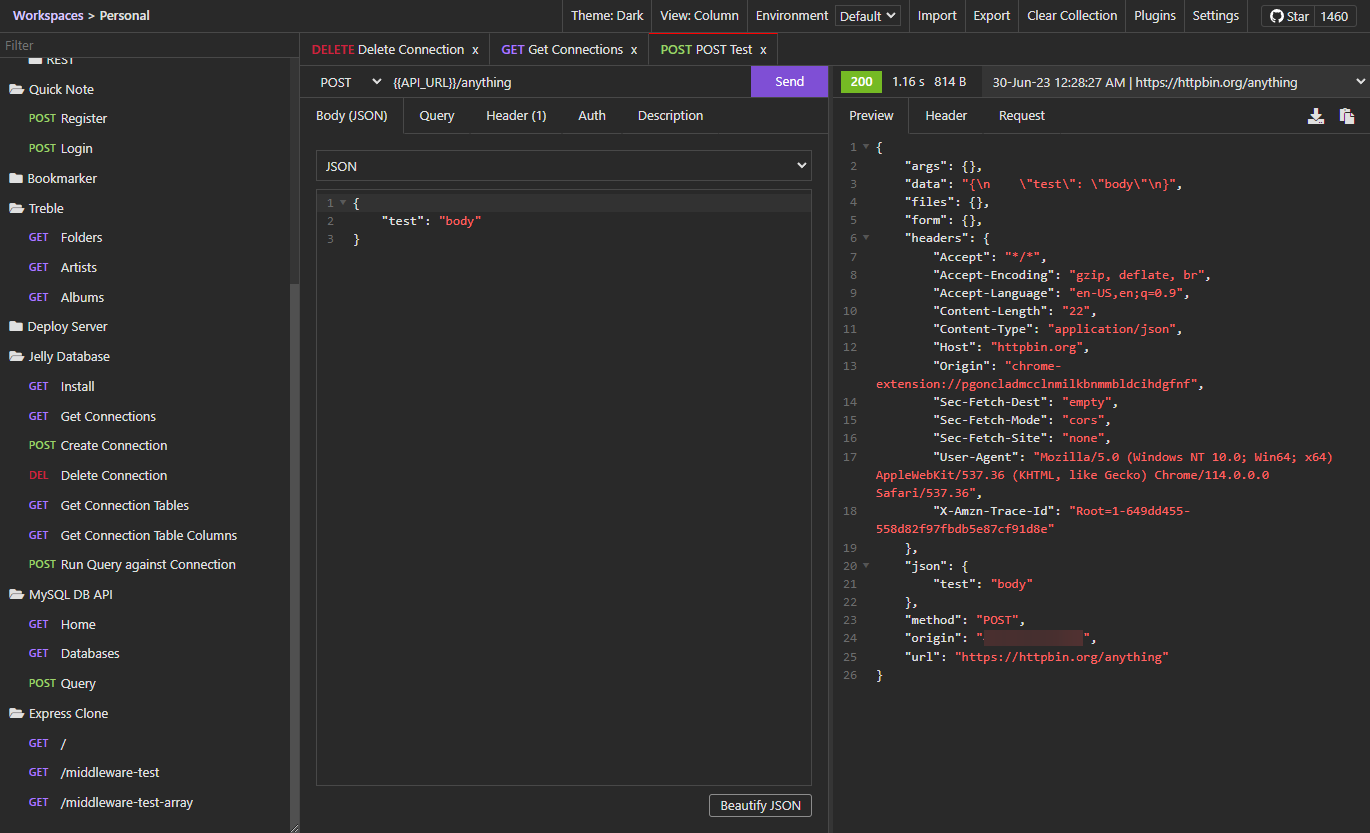Screen dimensions: 1370x833
Task: Activate the GET Get Connections request tab
Action: [562, 50]
